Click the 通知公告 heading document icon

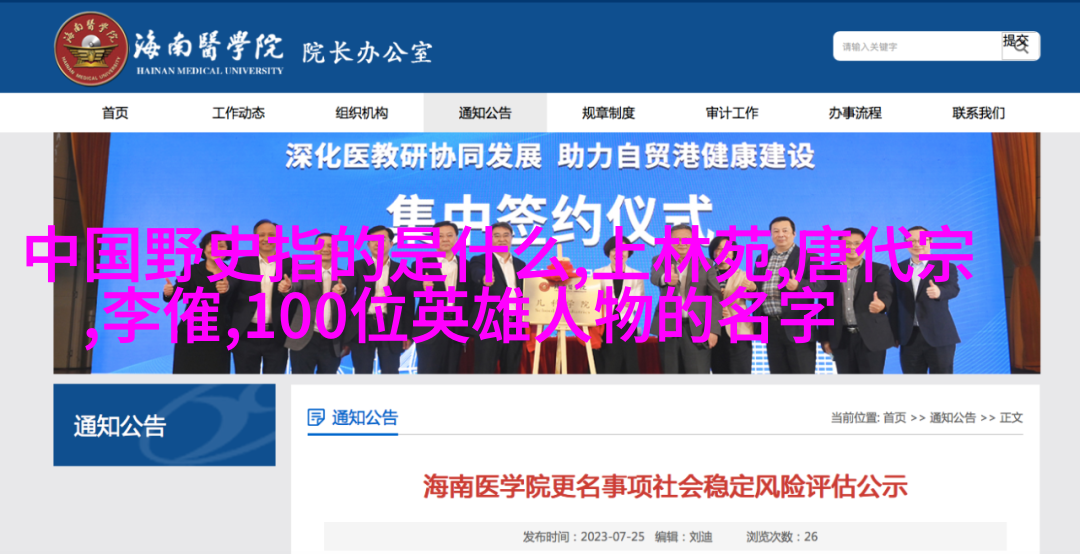[316, 418]
